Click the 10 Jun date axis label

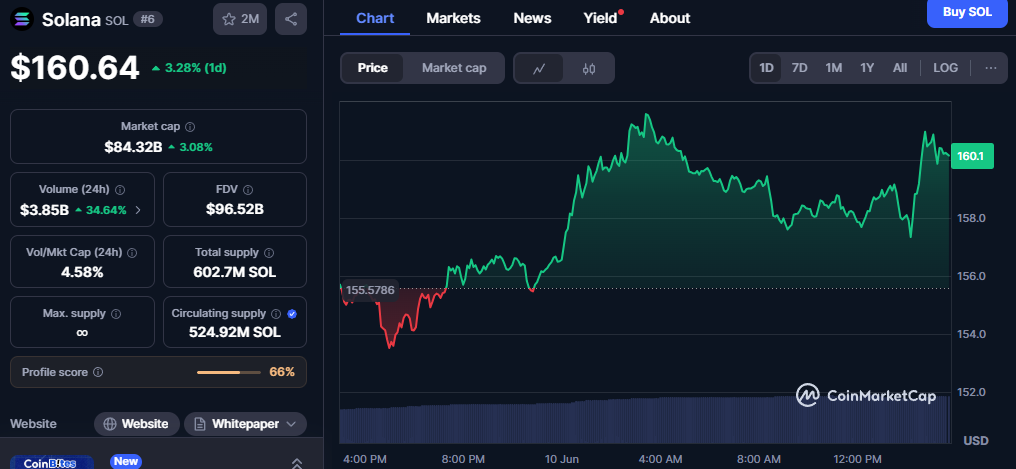pos(561,459)
